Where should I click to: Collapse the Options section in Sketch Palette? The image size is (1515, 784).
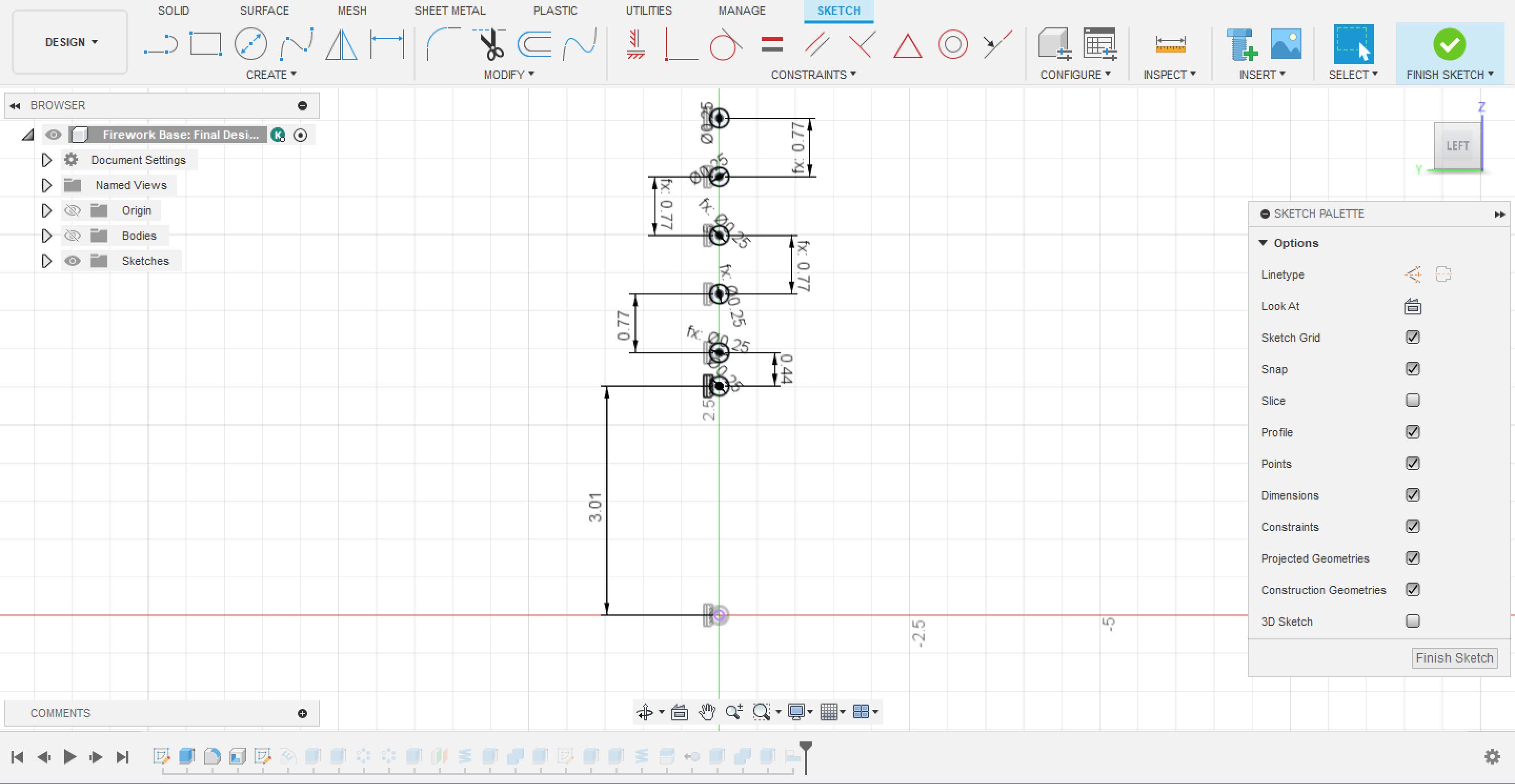1262,243
